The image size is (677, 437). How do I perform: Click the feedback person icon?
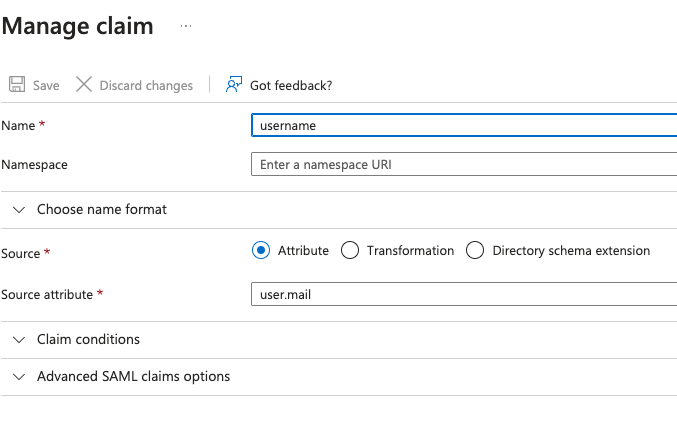234,84
